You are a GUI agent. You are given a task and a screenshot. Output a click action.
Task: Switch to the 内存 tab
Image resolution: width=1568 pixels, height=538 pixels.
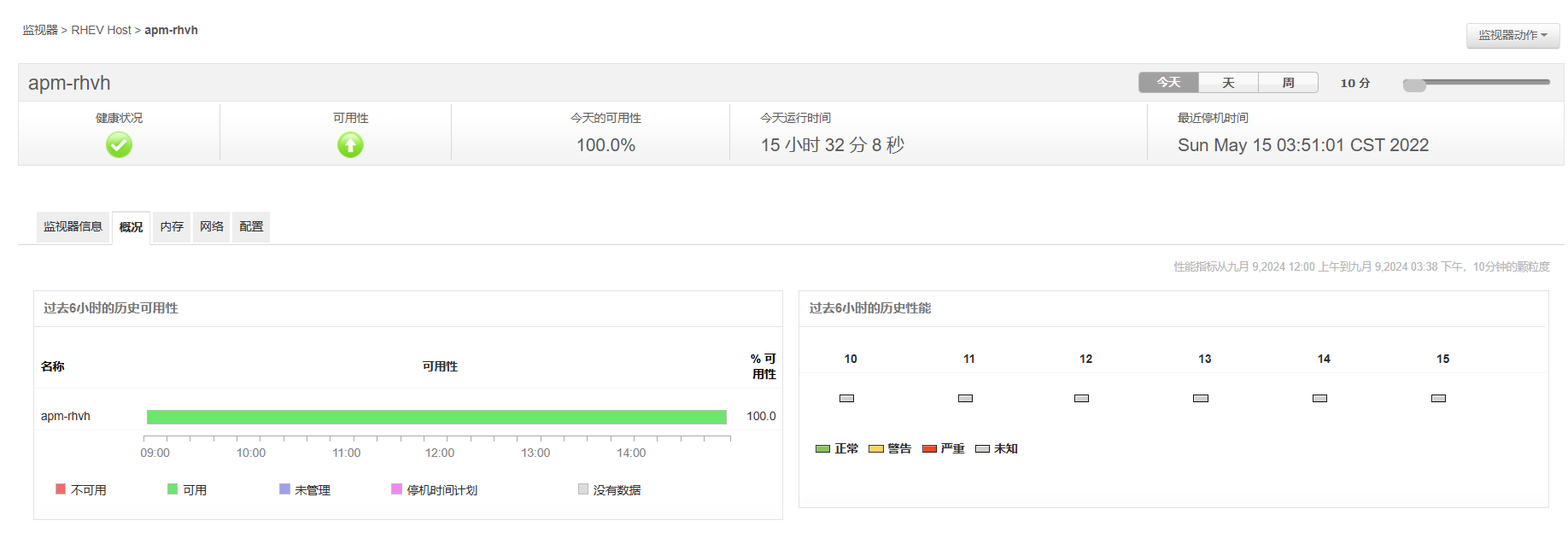tap(172, 227)
